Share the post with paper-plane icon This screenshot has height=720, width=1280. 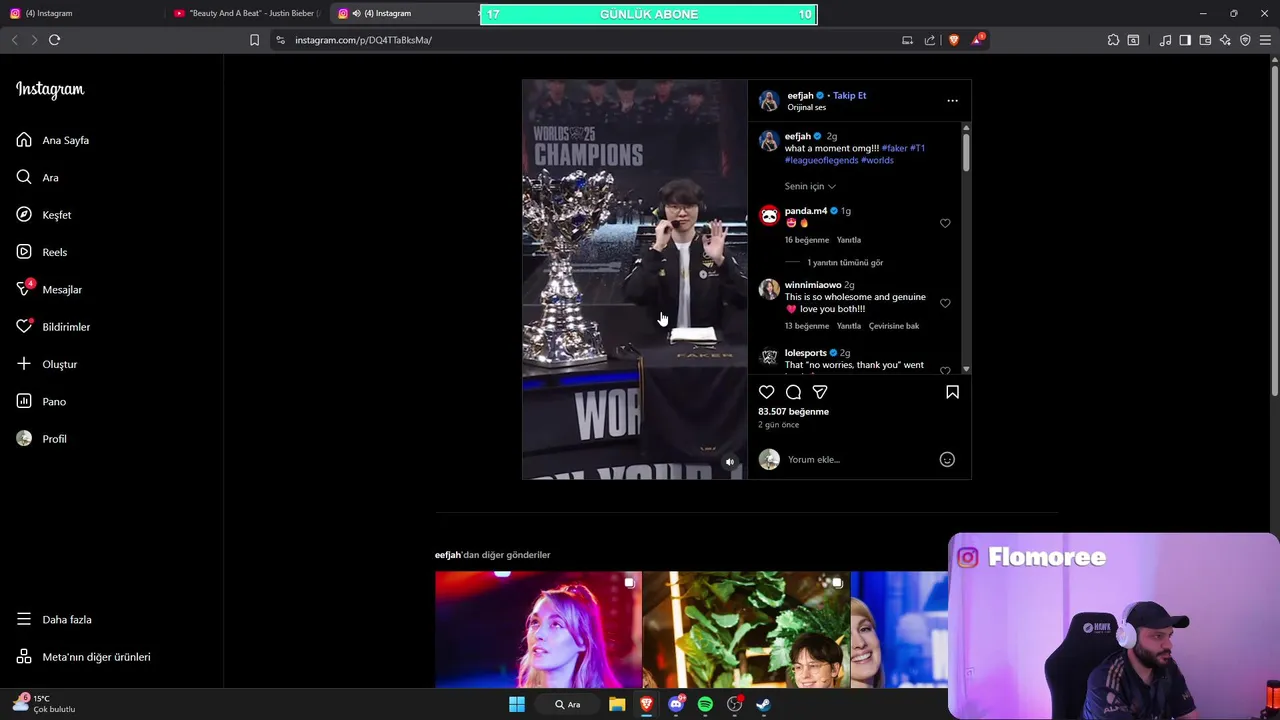click(820, 392)
